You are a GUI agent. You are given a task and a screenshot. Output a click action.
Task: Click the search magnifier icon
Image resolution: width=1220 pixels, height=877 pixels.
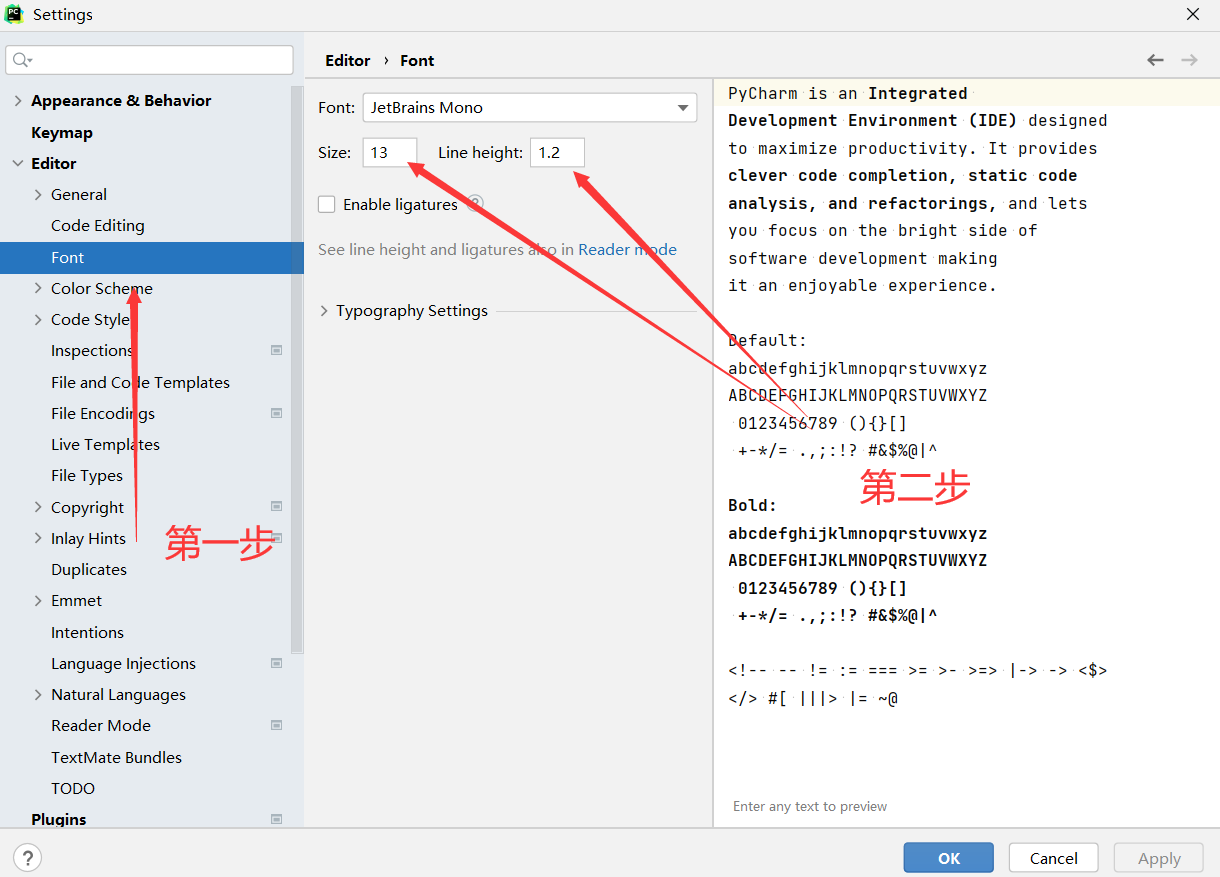21,60
